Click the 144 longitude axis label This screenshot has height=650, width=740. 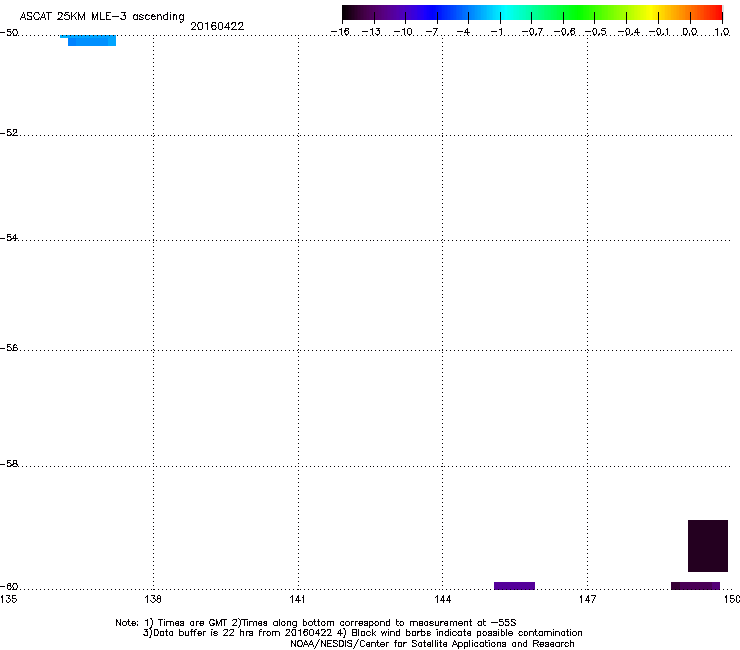(442, 599)
